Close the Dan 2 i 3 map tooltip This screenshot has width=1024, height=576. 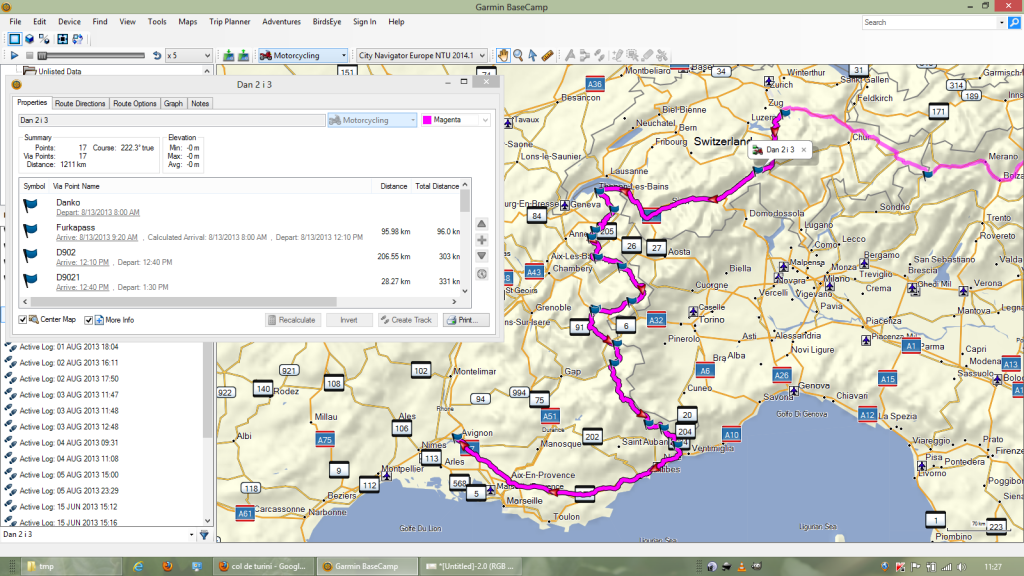pyautogui.click(x=804, y=150)
